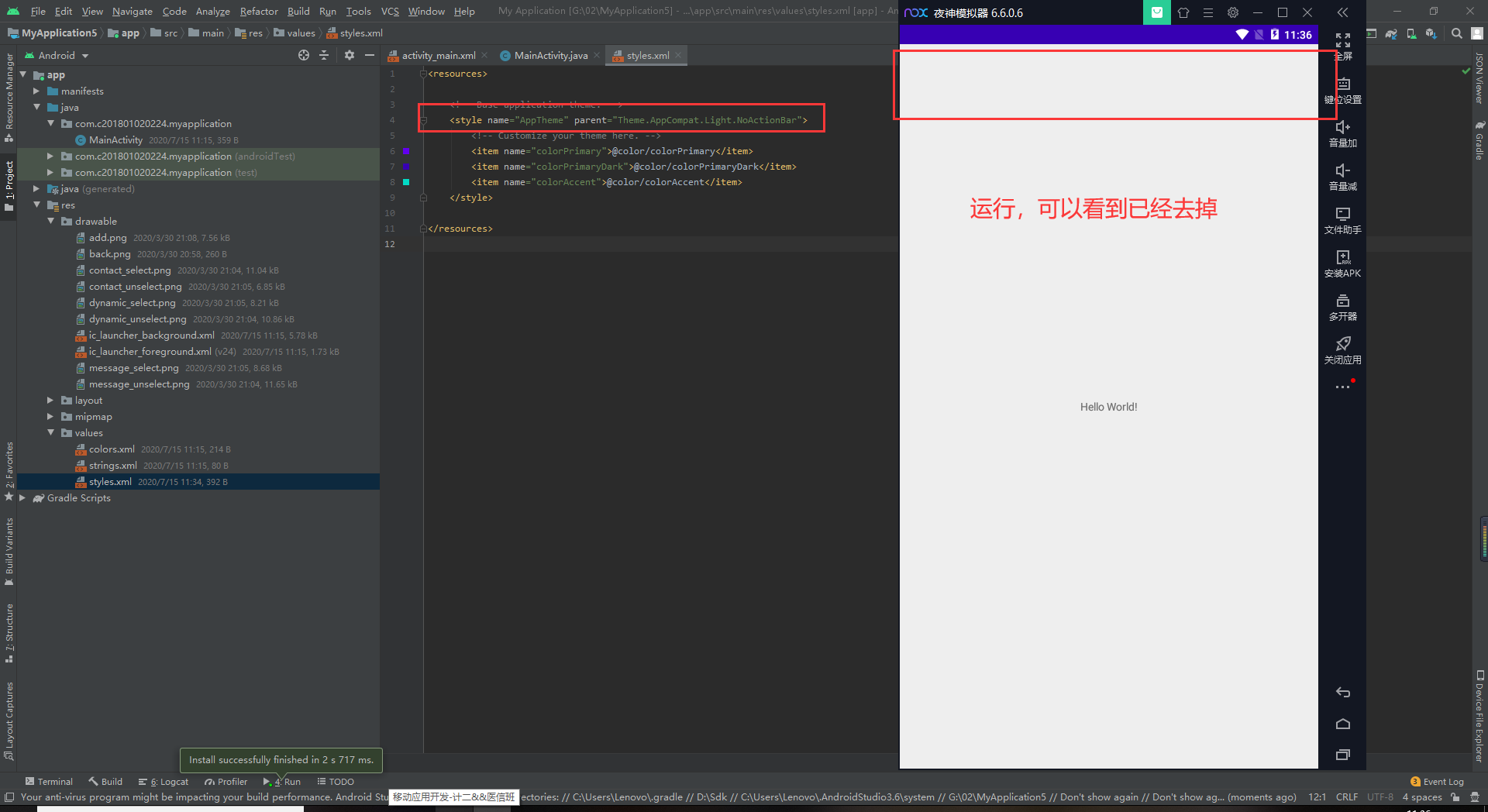Open the Refactor menu
Screen dimensions: 1488x812
click(259, 11)
